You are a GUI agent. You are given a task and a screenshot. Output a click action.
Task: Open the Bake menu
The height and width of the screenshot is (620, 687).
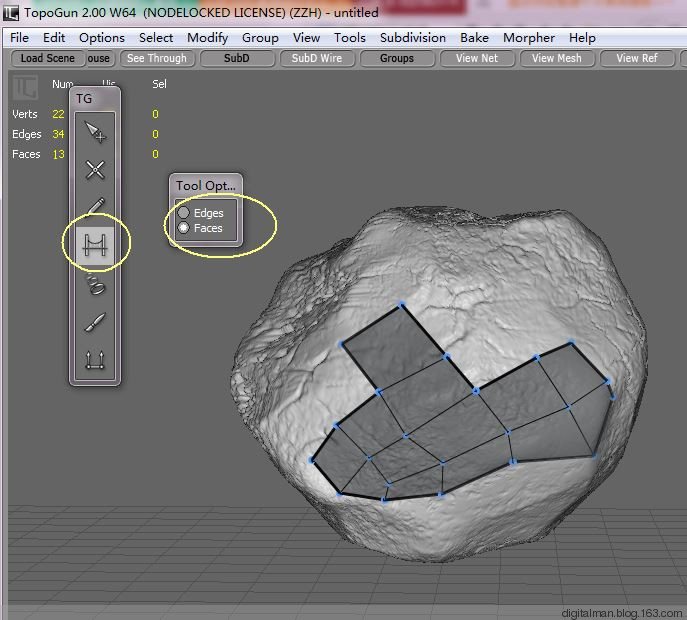[474, 38]
